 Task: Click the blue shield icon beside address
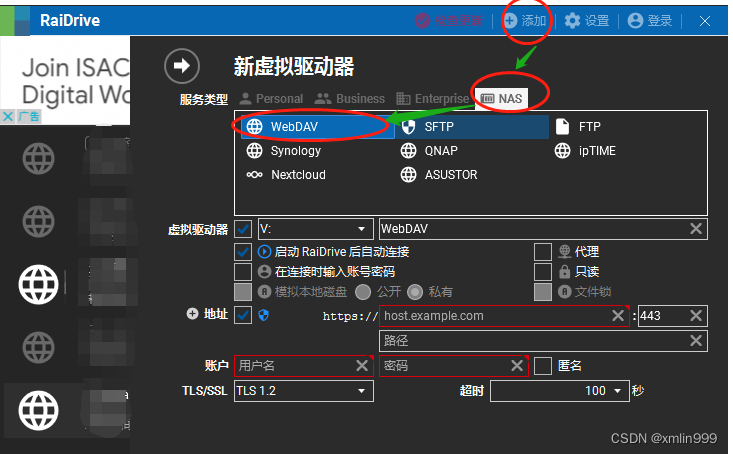264,316
